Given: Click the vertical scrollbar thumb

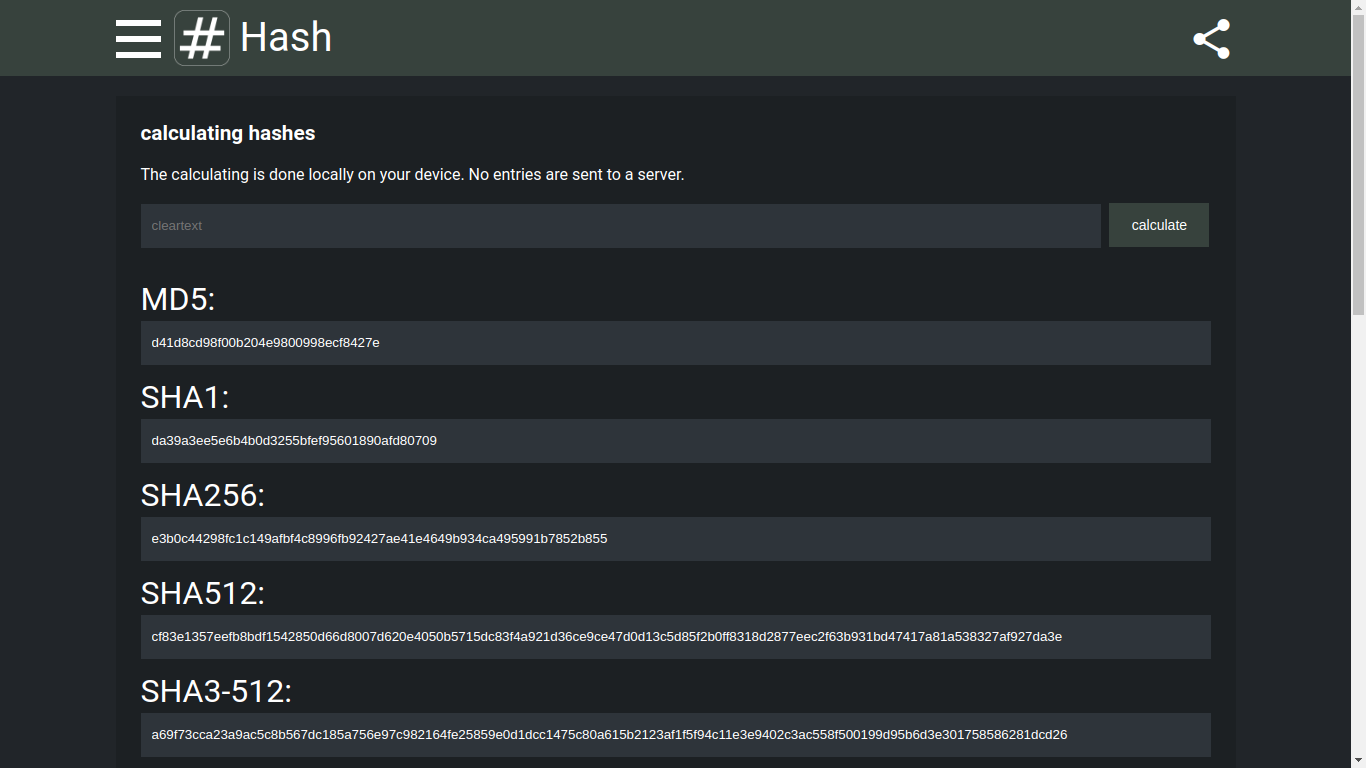Looking at the screenshot, I should click(x=1358, y=160).
